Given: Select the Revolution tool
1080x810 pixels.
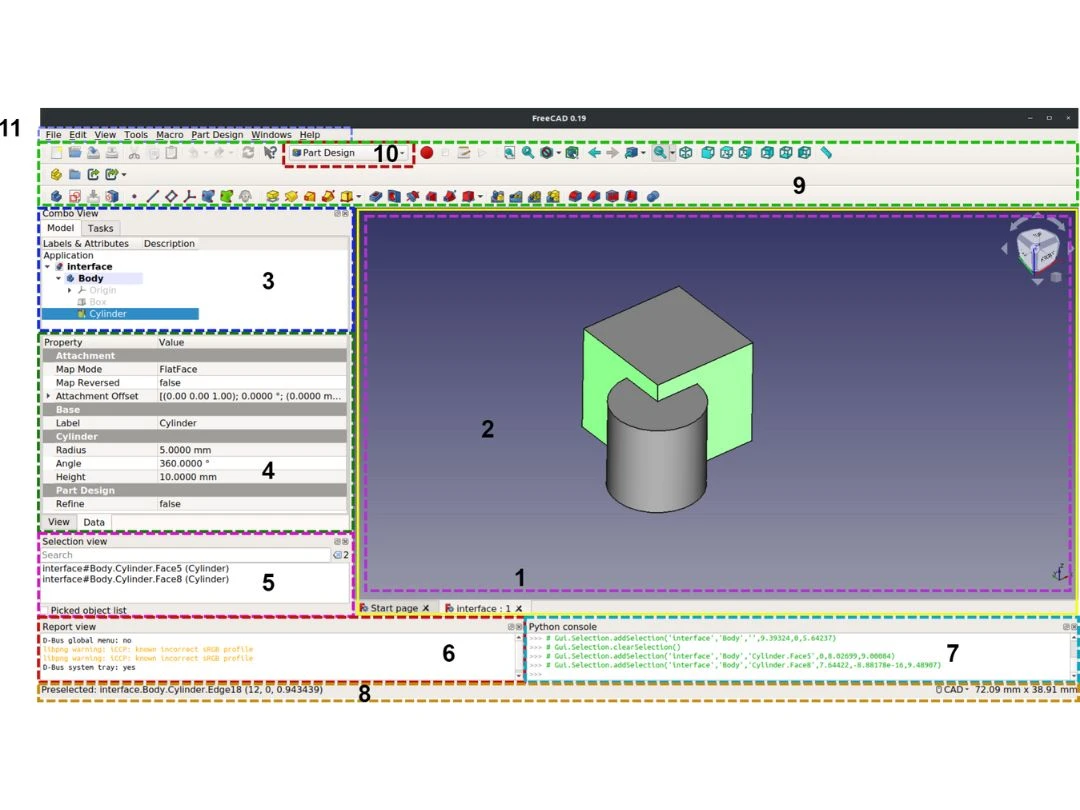Looking at the screenshot, I should coord(291,196).
